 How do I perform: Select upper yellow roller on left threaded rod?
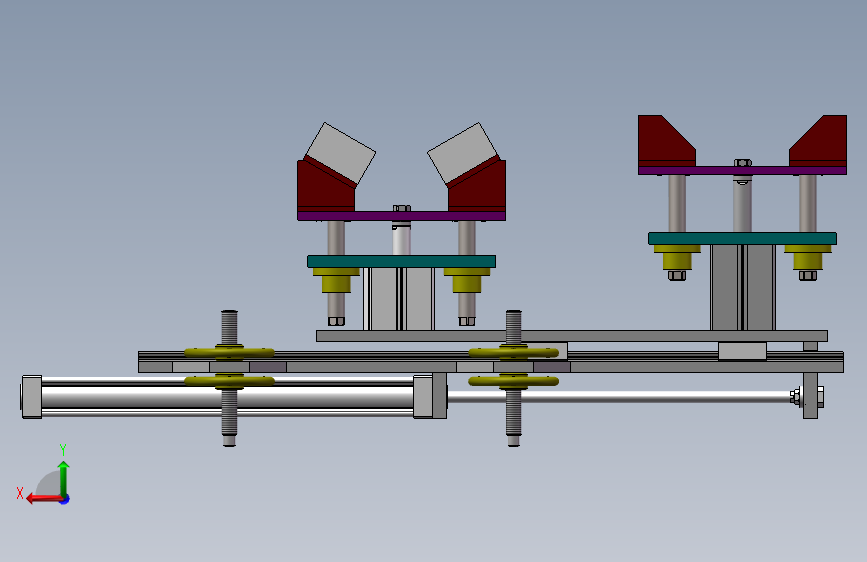tap(229, 352)
